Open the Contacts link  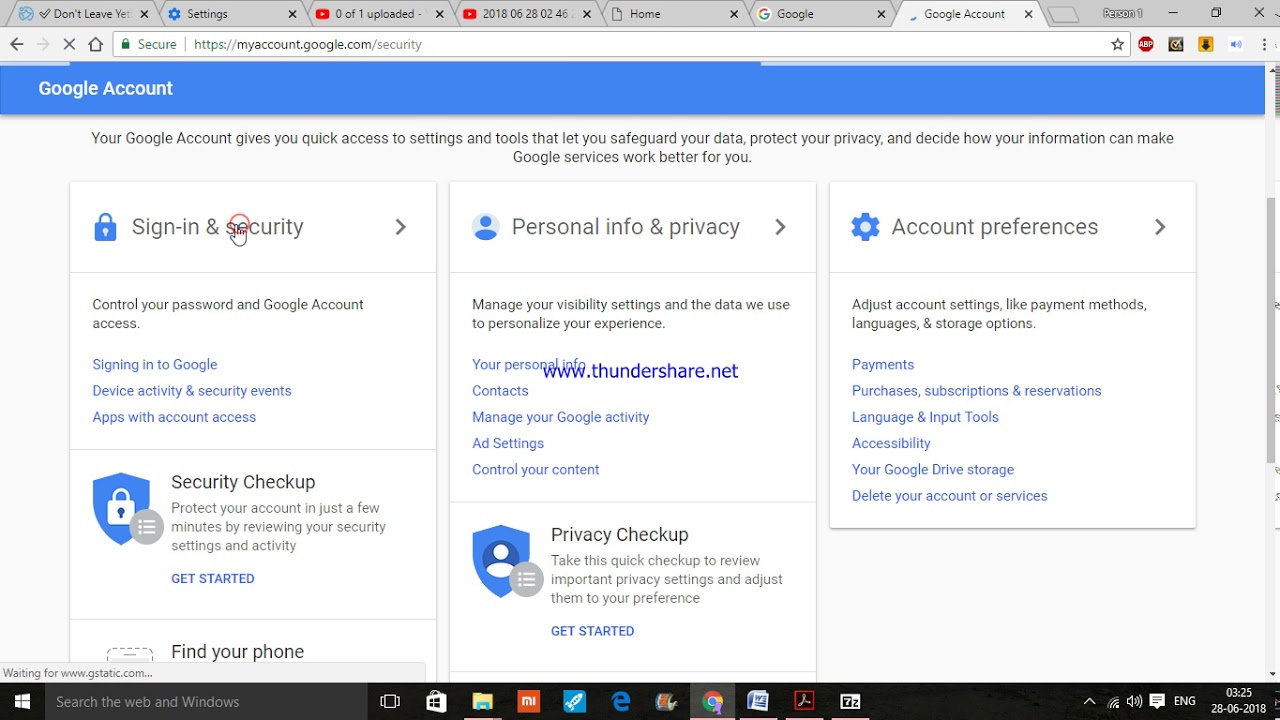click(x=500, y=391)
